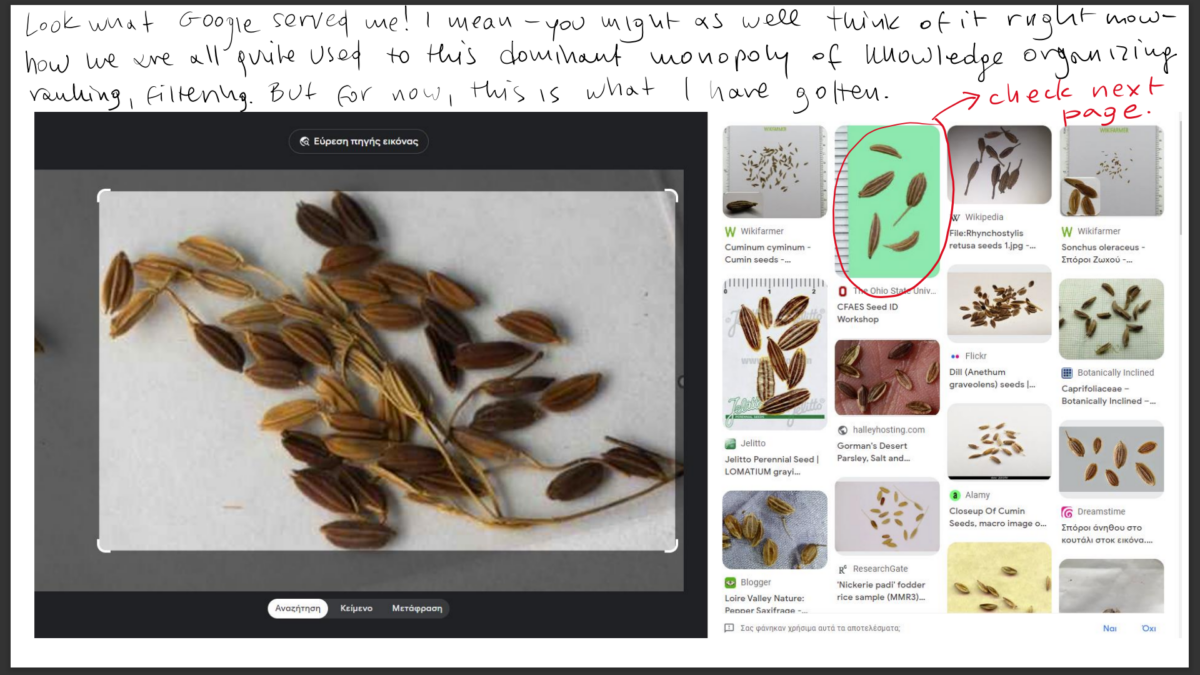Click the top-left crop corner handle
Image resolution: width=1200 pixels, height=675 pixels.
[x=102, y=195]
